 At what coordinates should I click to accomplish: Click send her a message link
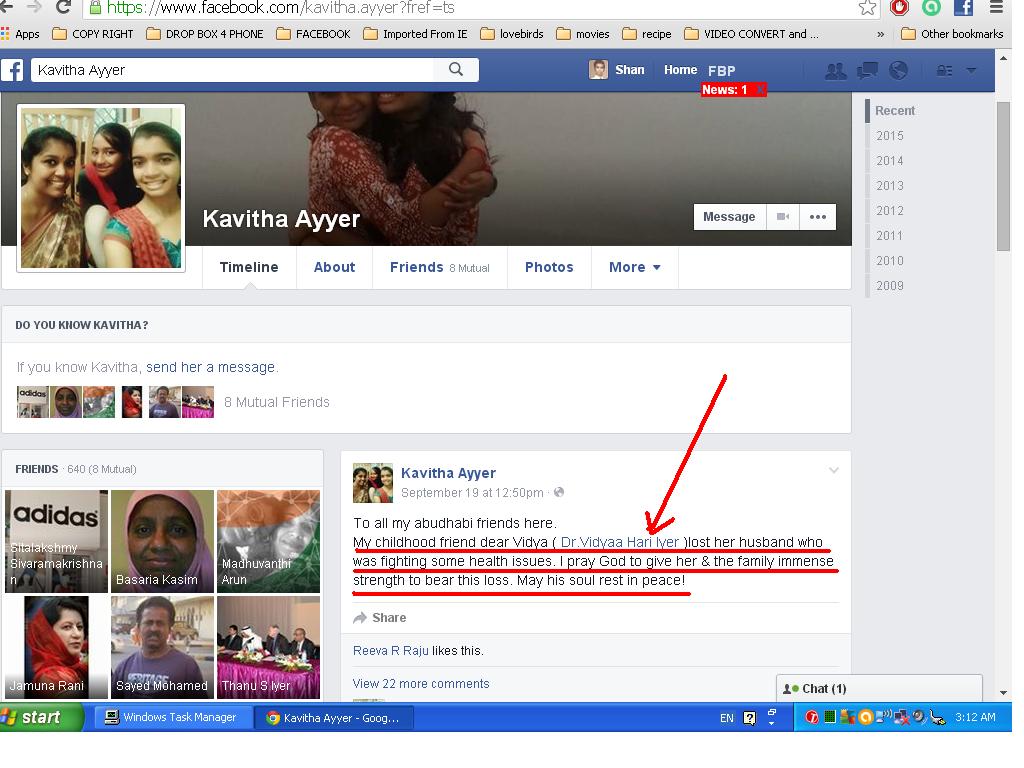tap(210, 367)
